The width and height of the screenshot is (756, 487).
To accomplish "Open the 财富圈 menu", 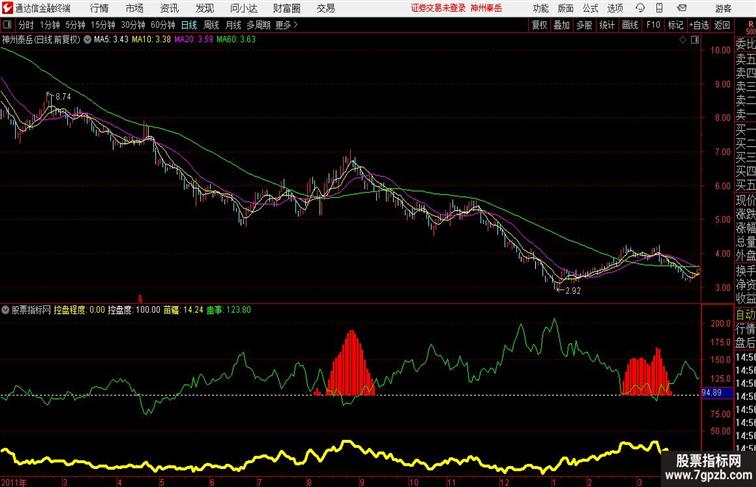I will coord(286,8).
